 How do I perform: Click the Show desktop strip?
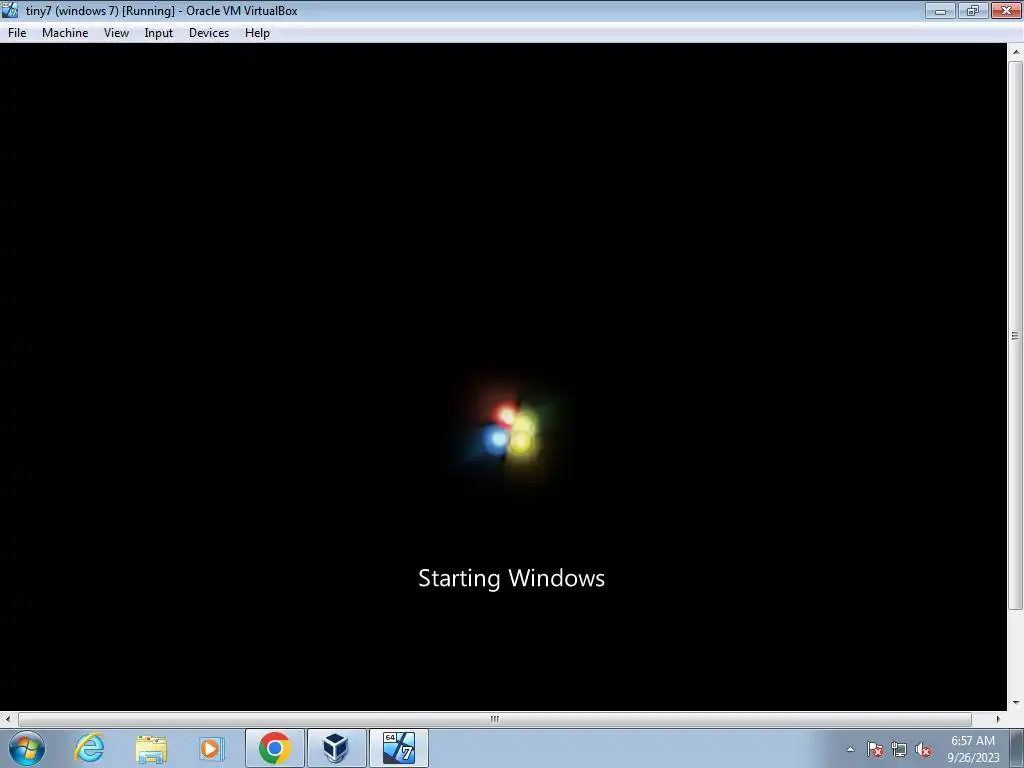[1017, 748]
